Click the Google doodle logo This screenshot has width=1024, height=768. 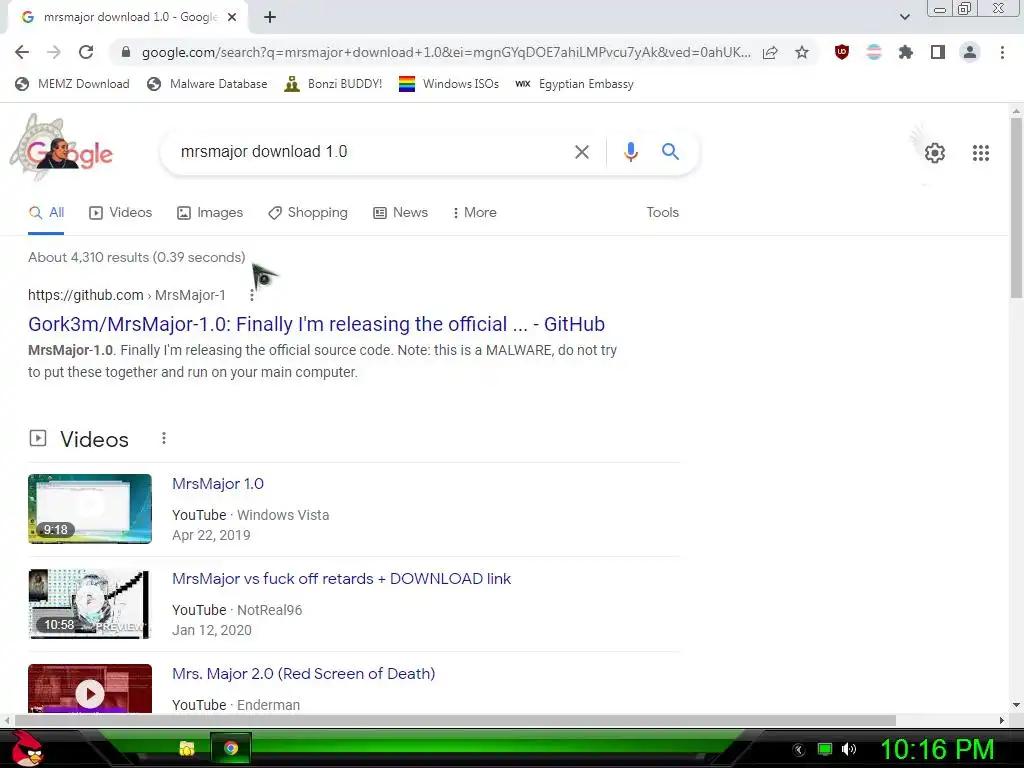pyautogui.click(x=61, y=149)
